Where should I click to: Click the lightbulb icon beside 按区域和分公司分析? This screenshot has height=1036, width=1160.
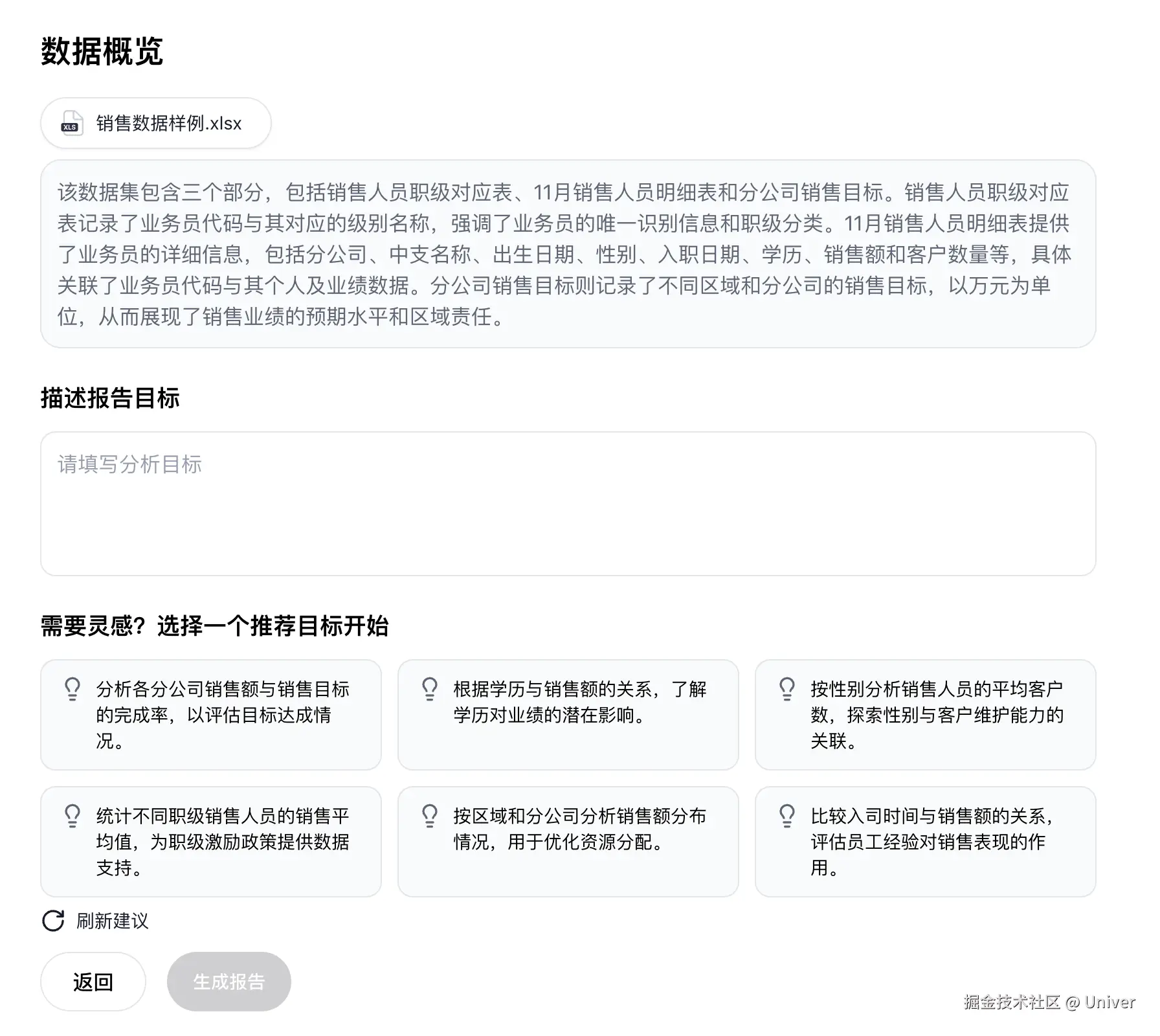tap(429, 815)
